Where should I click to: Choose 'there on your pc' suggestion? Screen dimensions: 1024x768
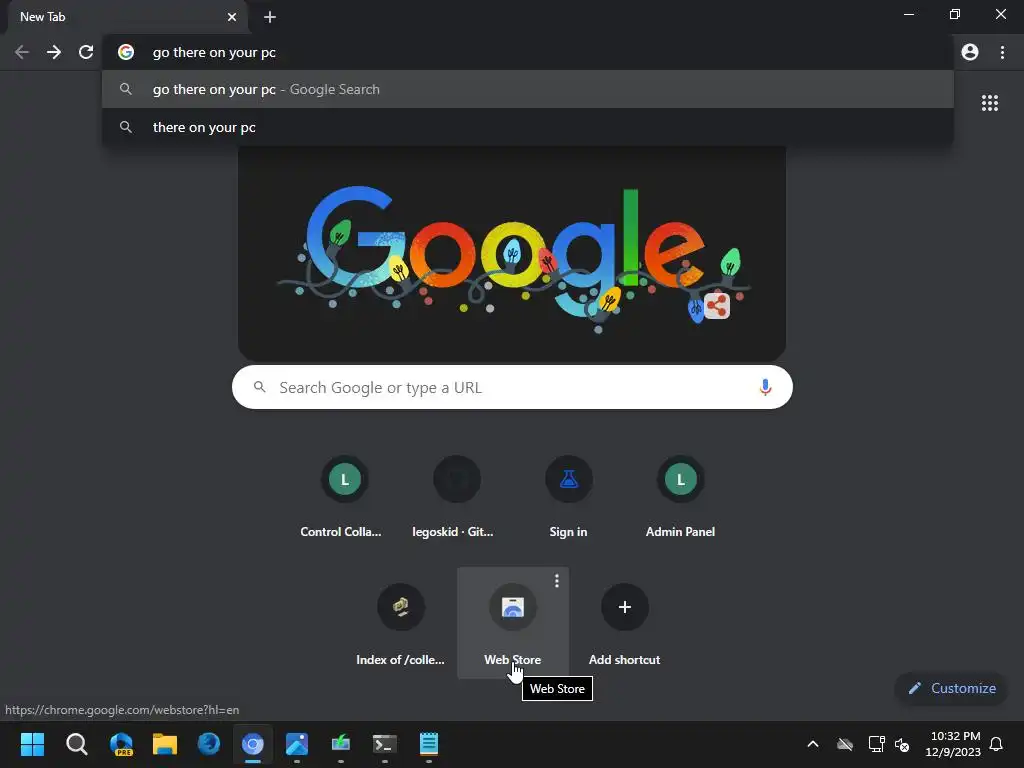[528, 127]
